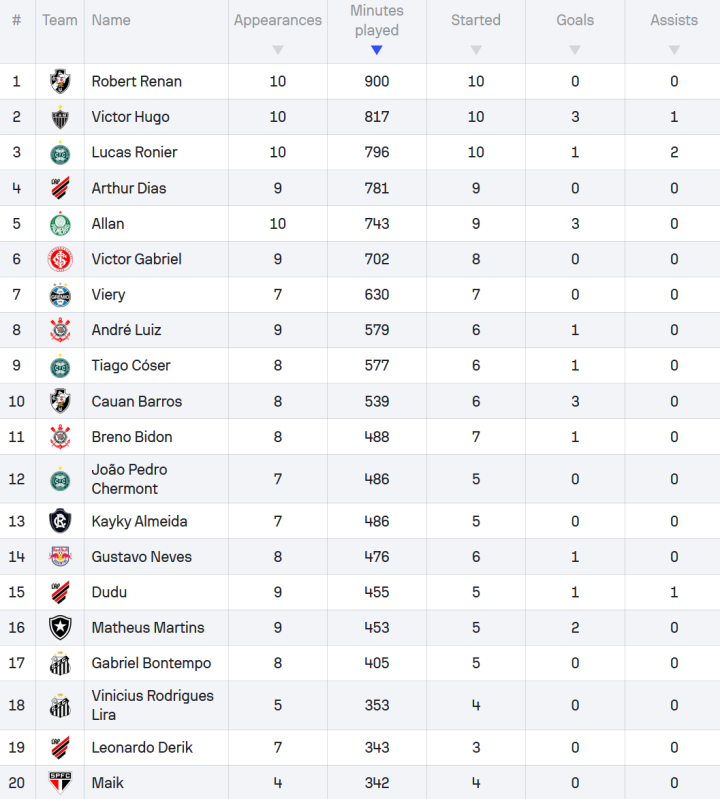
Task: Sort by Started column arrow
Action: [476, 50]
